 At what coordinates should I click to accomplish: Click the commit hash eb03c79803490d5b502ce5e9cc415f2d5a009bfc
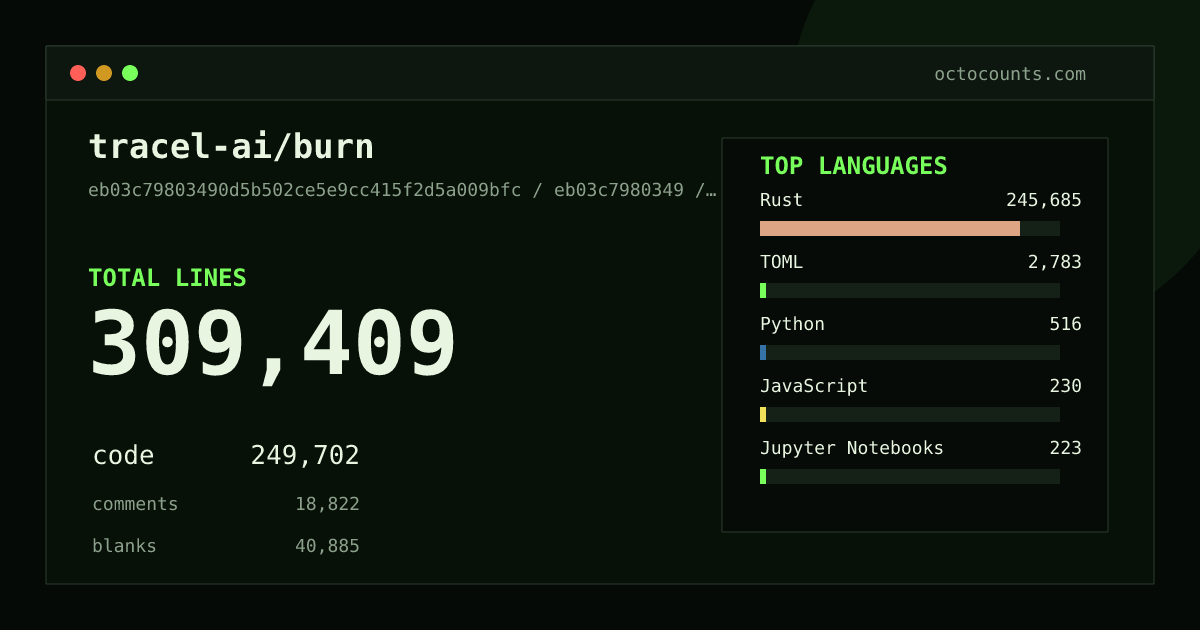coord(305,190)
